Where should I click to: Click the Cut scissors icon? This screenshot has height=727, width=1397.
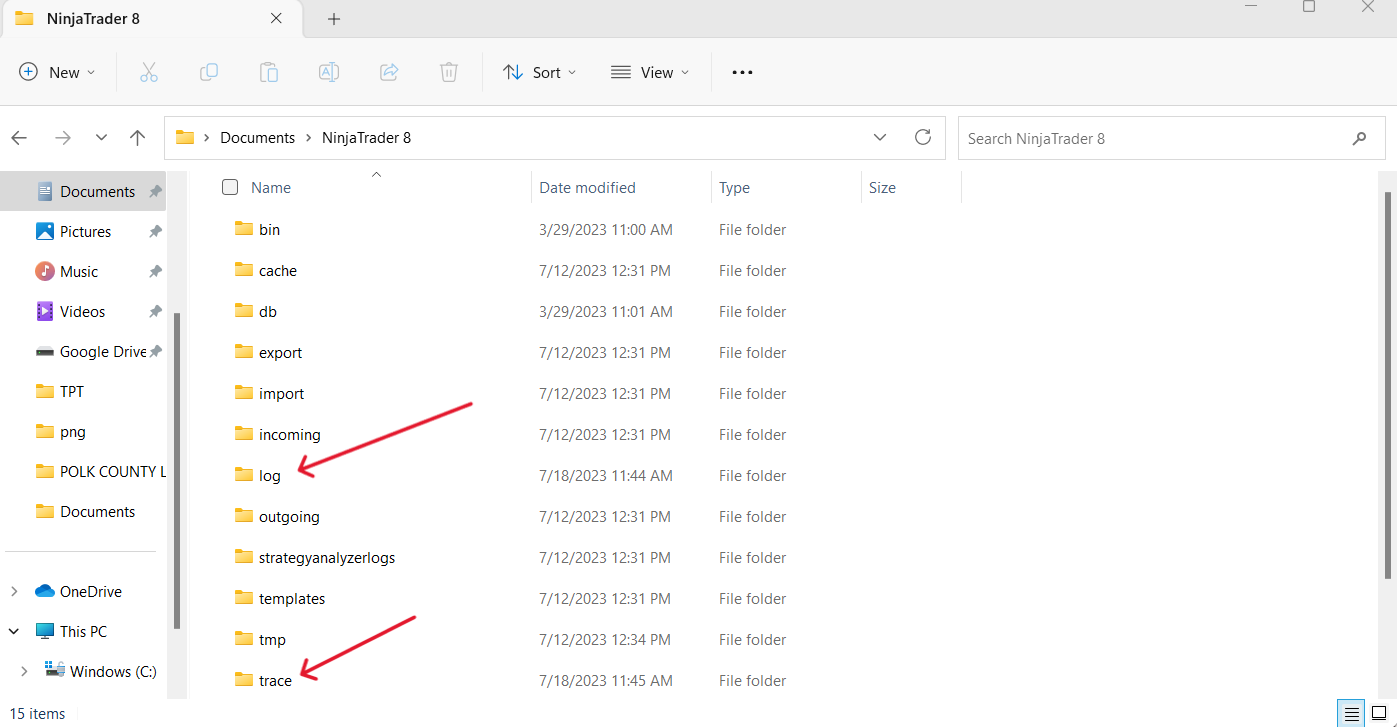tap(149, 72)
